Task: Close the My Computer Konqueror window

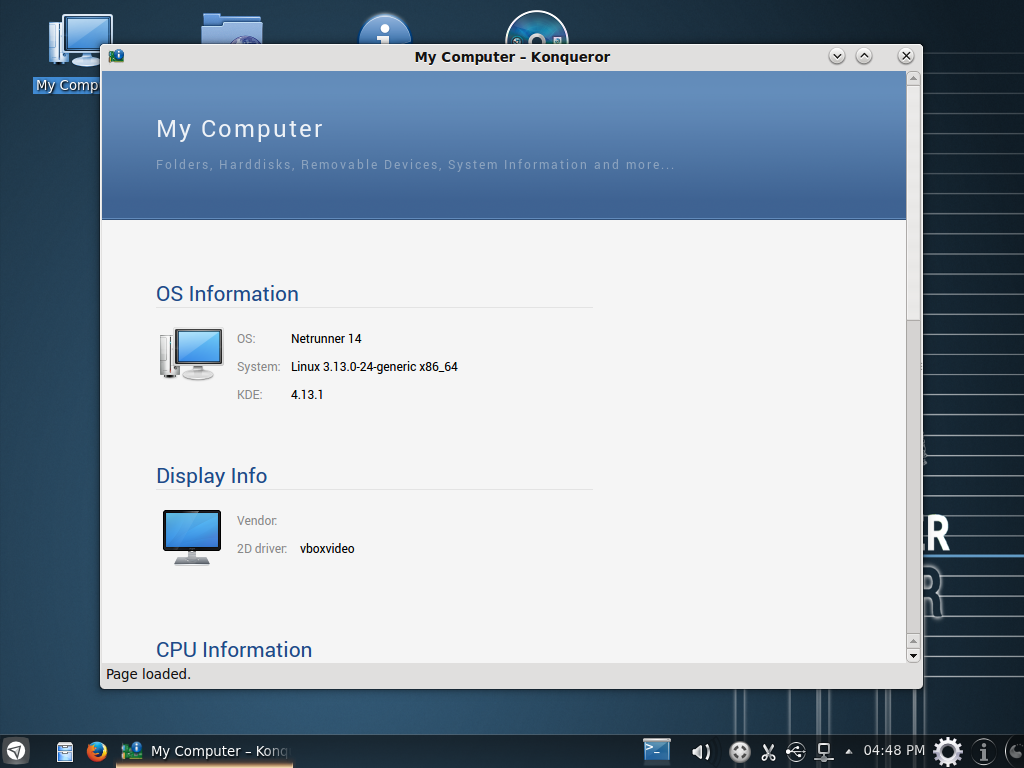Action: (906, 56)
